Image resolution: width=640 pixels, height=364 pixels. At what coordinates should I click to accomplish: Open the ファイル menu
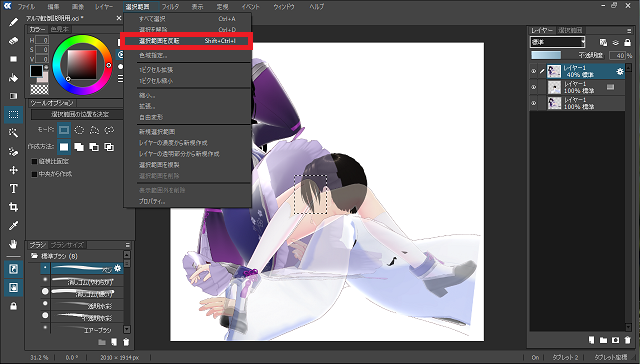pos(26,7)
